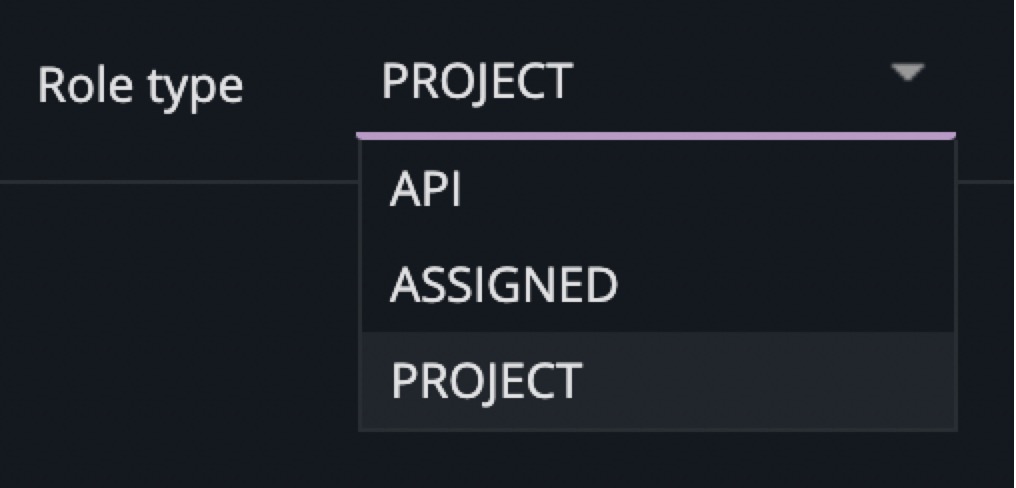
Task: Select API from the role type list
Action: click(426, 190)
